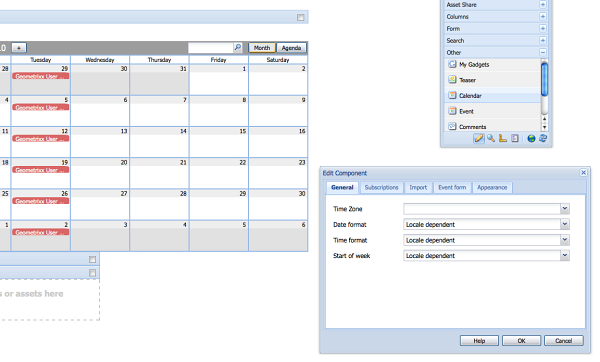600x362 pixels.
Task: Switch to the Subscriptions tab
Action: click(382, 188)
